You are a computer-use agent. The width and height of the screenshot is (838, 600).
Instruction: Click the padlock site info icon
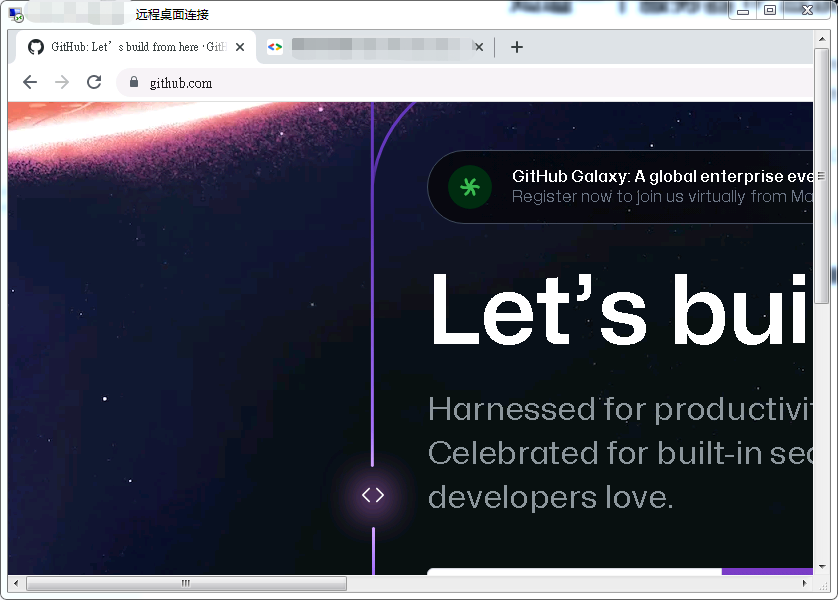click(x=134, y=82)
